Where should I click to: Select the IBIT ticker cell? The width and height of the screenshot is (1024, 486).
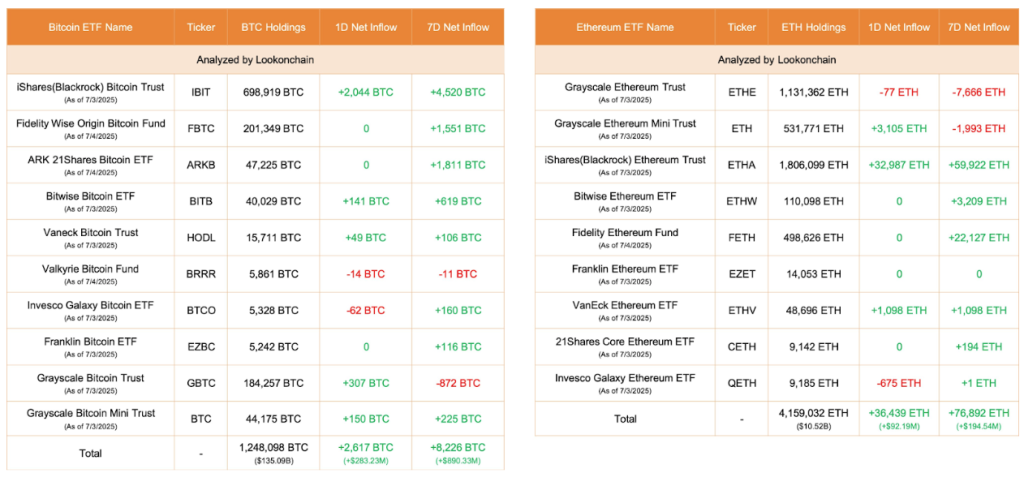tap(200, 92)
